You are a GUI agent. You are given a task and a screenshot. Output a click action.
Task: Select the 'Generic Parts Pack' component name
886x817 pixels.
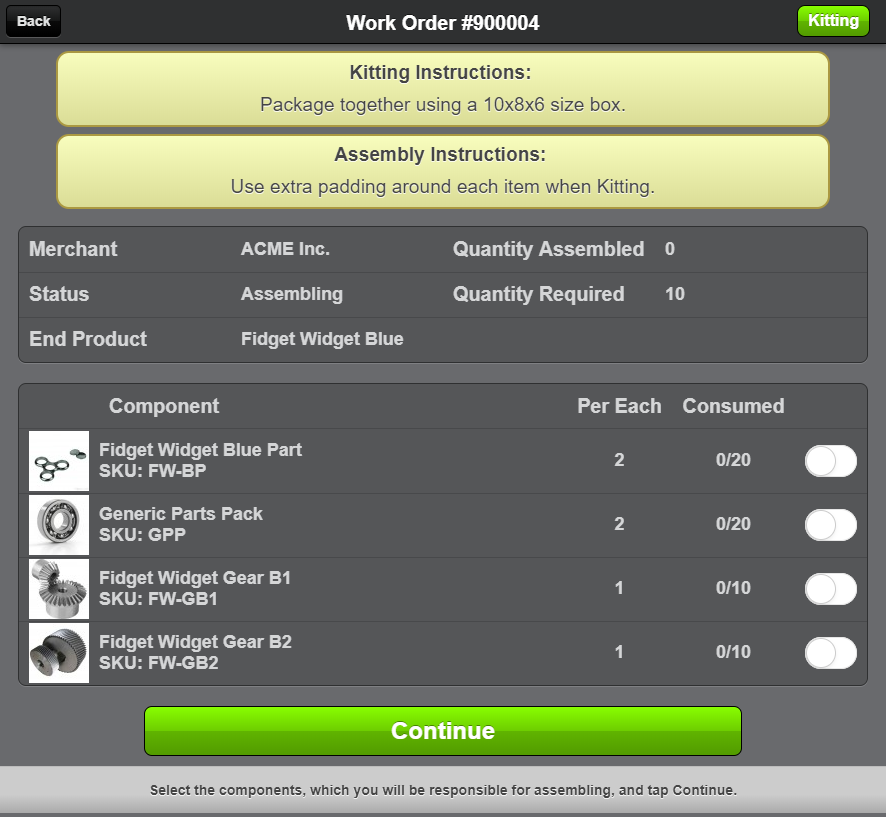(x=181, y=514)
